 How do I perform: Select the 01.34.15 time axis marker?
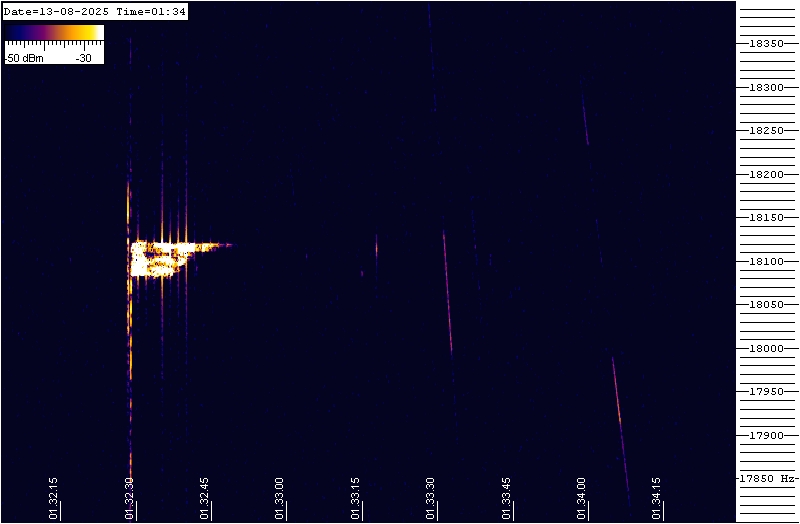657,498
